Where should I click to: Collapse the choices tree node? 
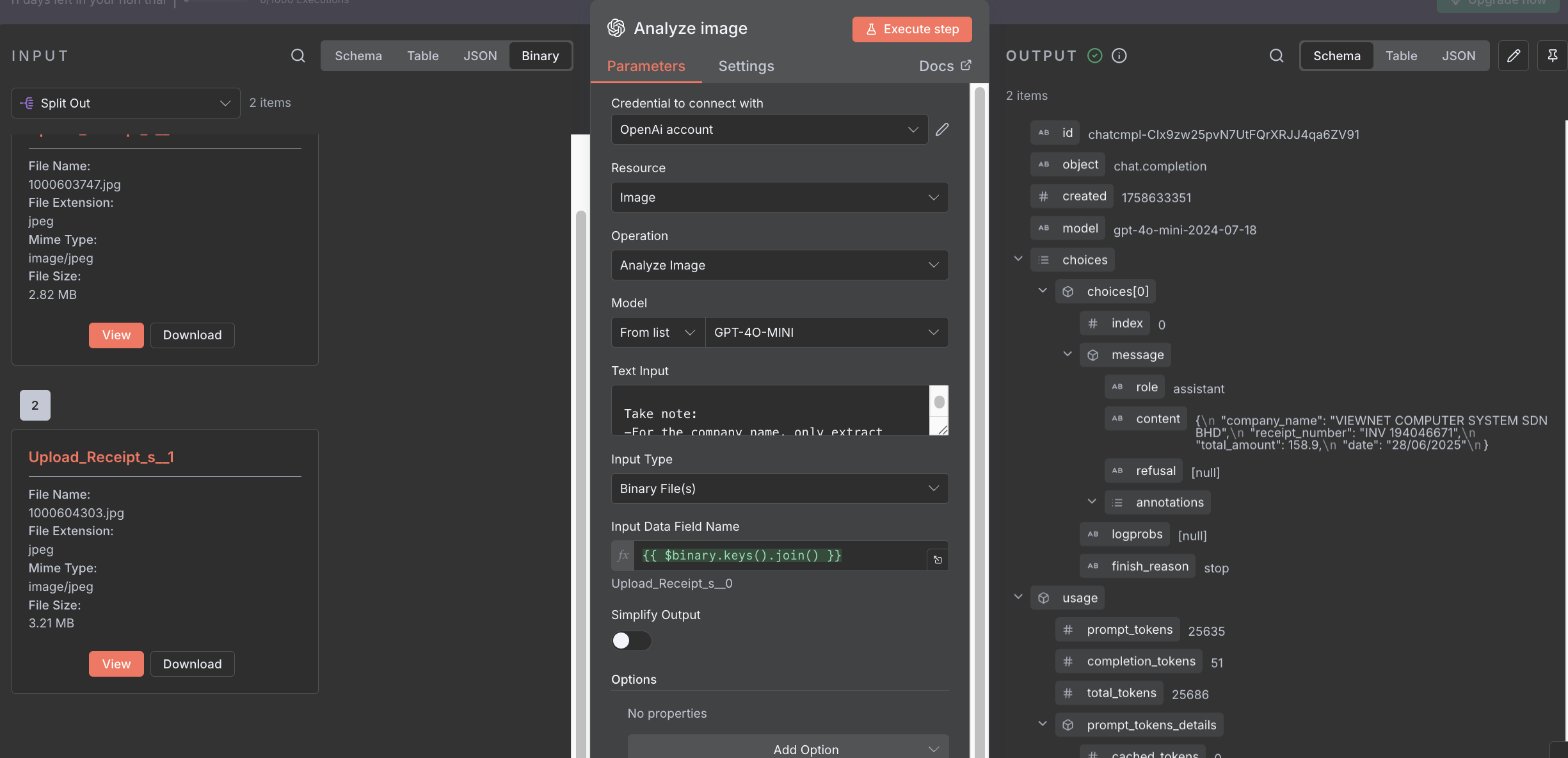(1018, 259)
